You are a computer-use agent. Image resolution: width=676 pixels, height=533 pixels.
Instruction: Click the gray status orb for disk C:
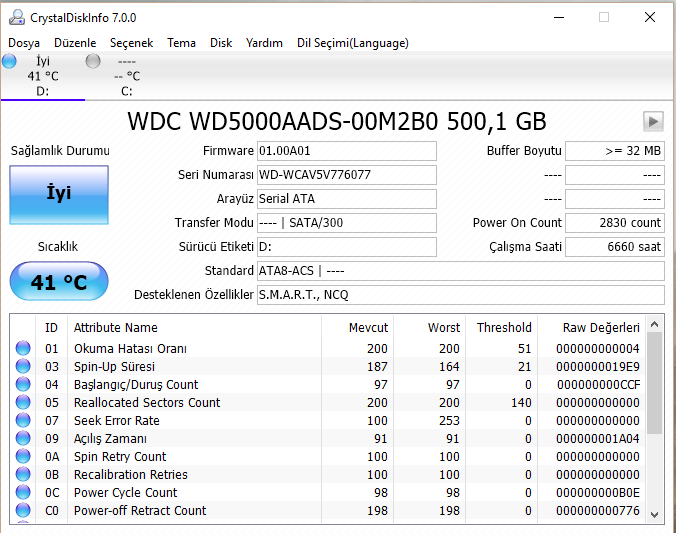click(x=94, y=61)
